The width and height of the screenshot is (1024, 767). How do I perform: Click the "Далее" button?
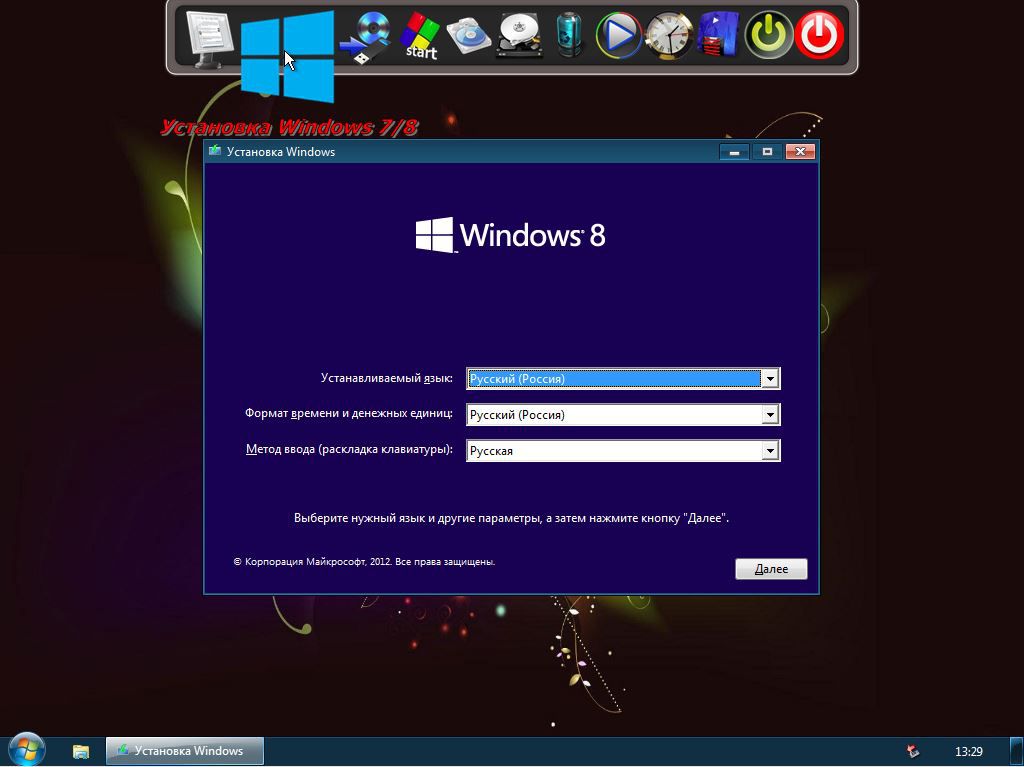[771, 569]
